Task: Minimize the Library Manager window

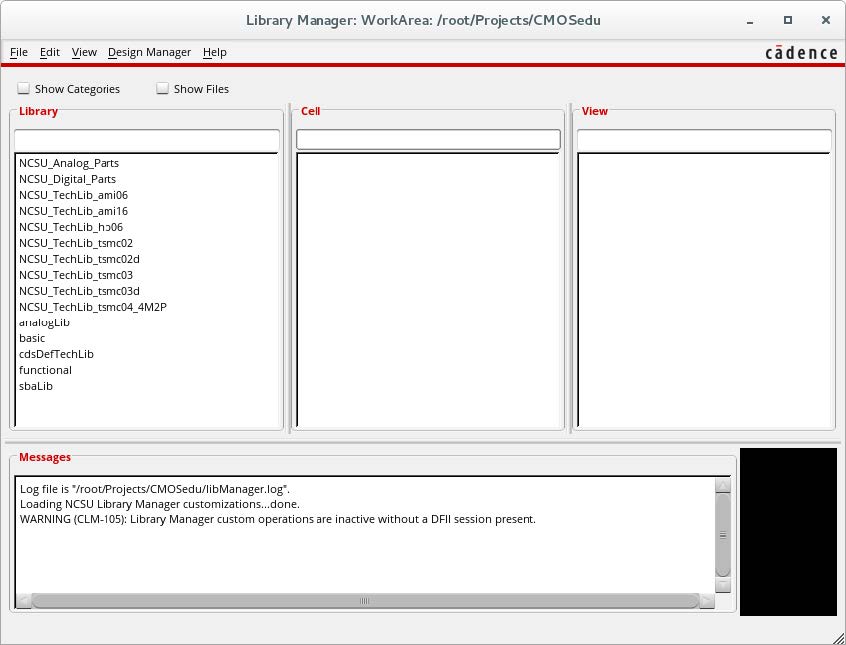Action: (750, 21)
